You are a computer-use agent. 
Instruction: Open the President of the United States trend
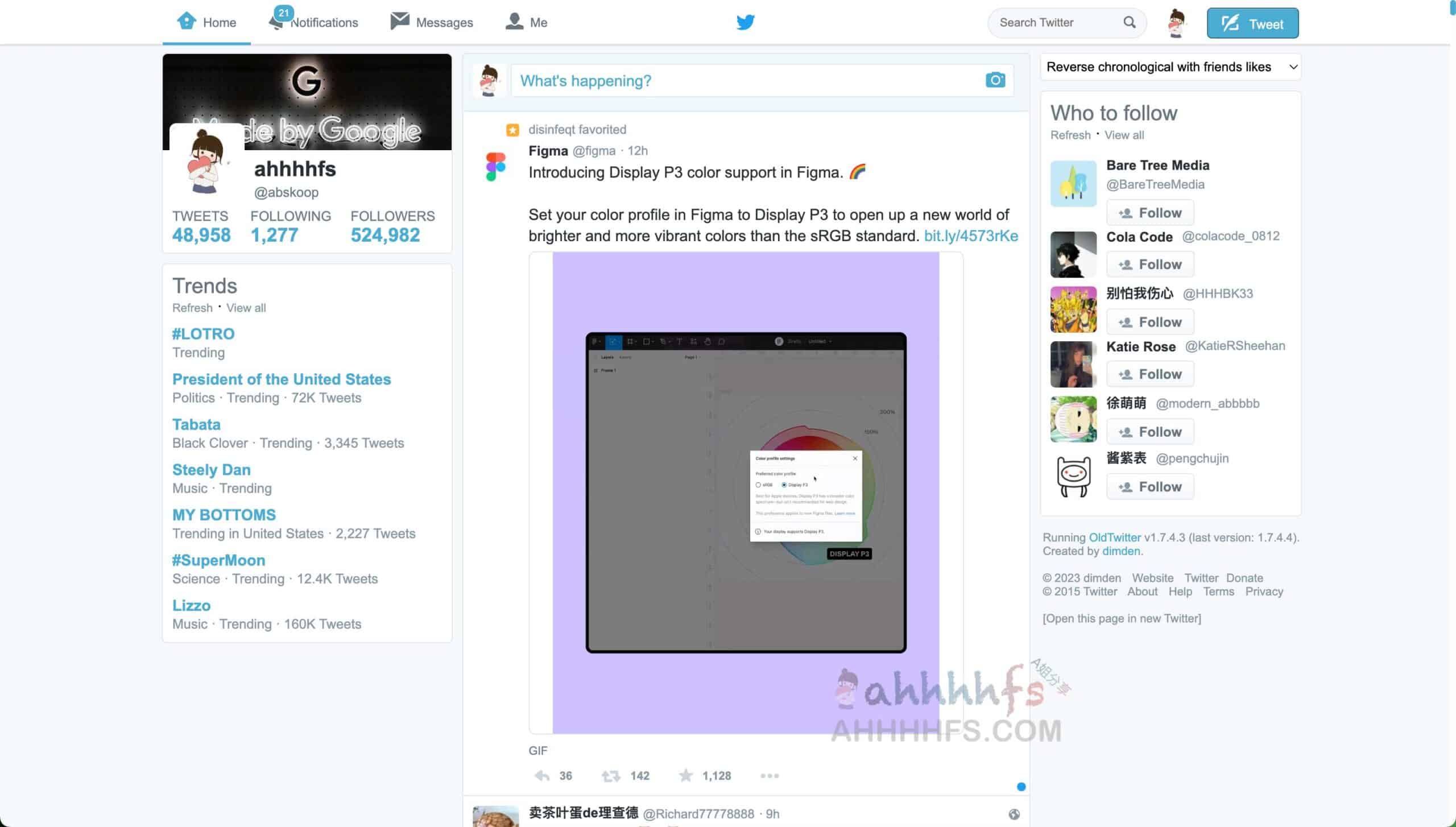click(x=281, y=378)
